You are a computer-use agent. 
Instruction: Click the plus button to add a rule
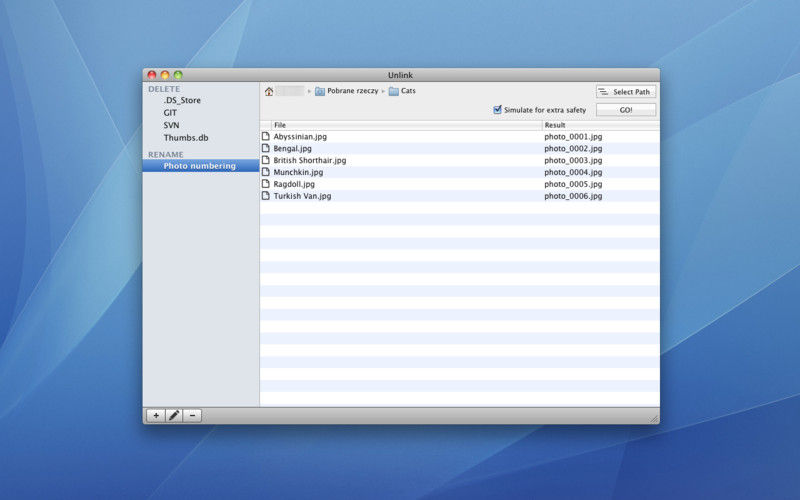[156, 416]
